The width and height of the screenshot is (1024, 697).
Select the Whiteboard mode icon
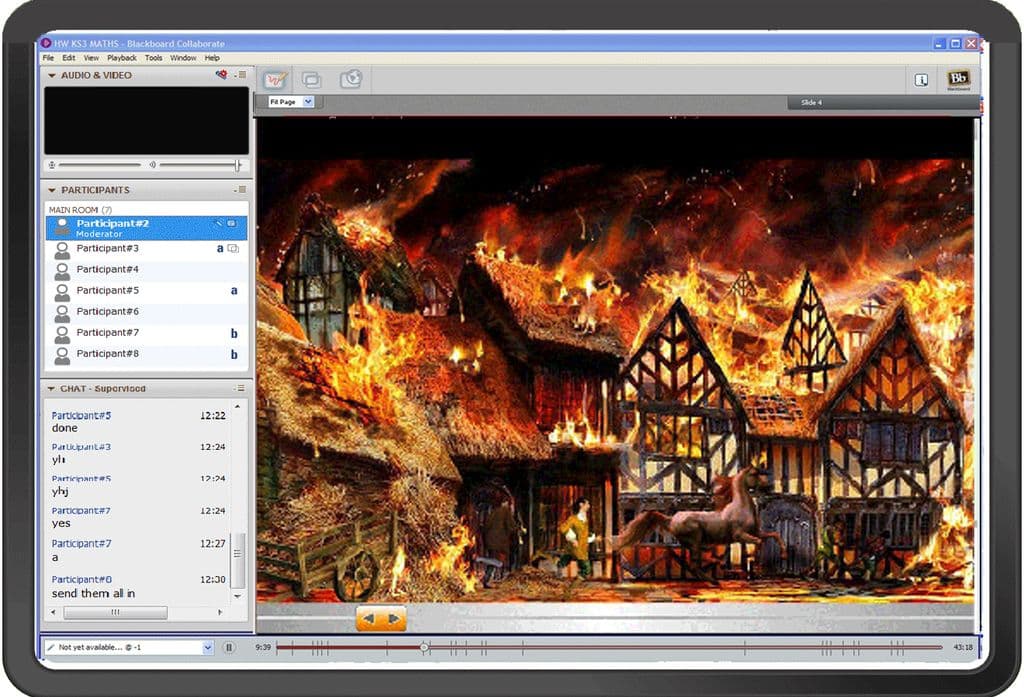[x=275, y=80]
